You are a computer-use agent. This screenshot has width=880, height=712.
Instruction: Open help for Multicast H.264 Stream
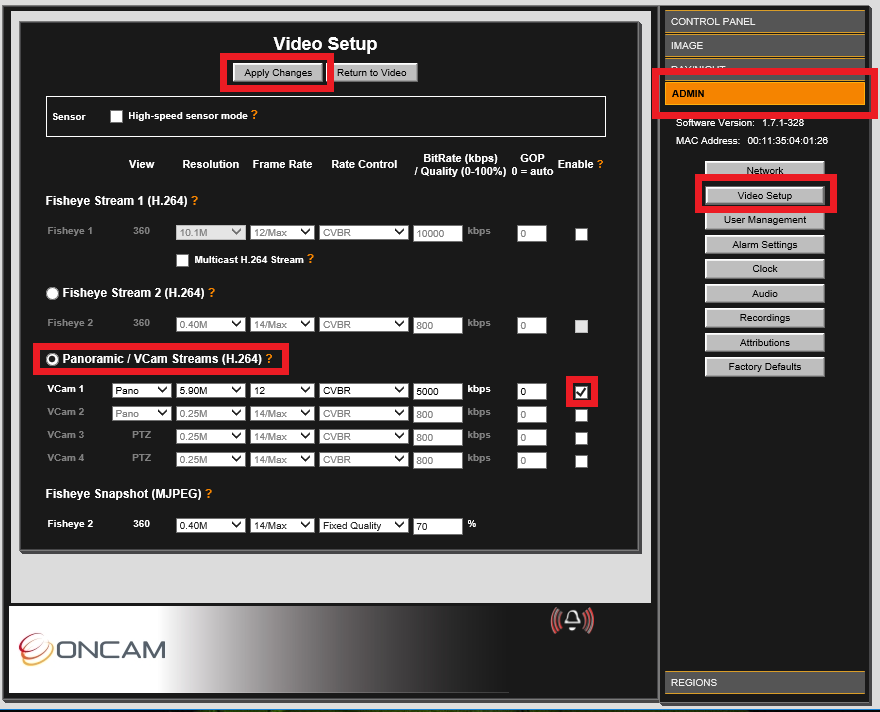tap(310, 259)
